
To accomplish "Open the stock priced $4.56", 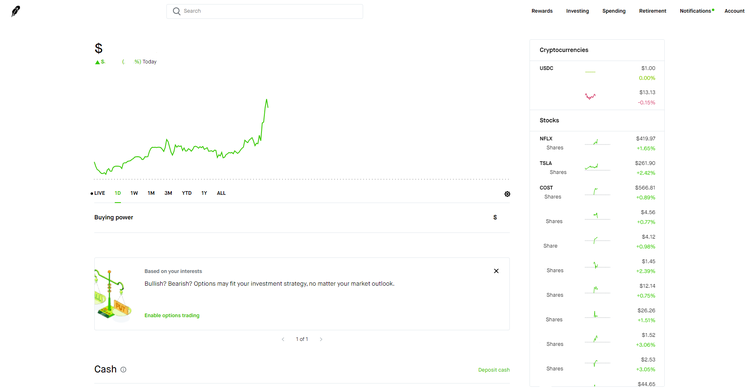I will click(x=597, y=217).
